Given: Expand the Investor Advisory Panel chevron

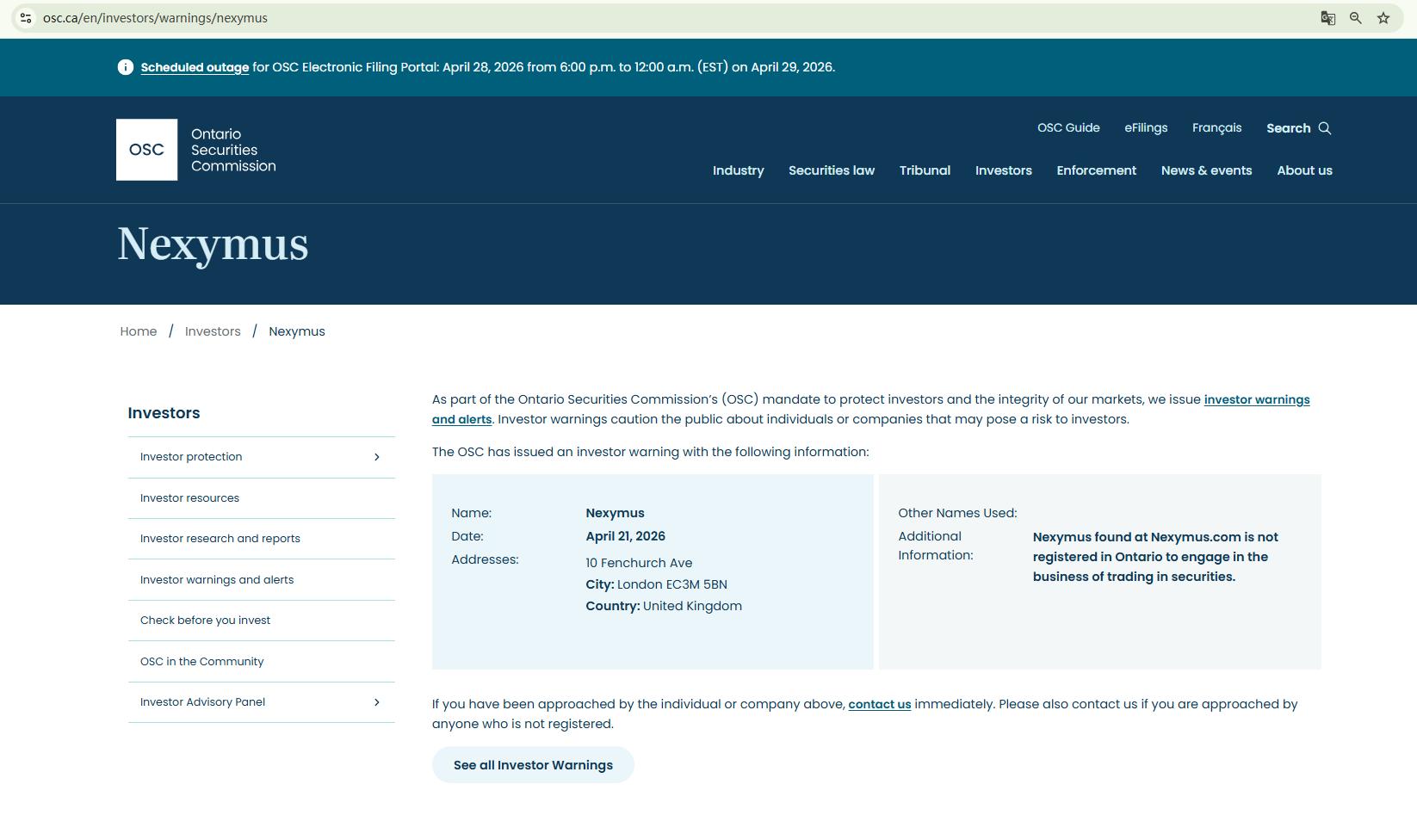Looking at the screenshot, I should pos(376,702).
